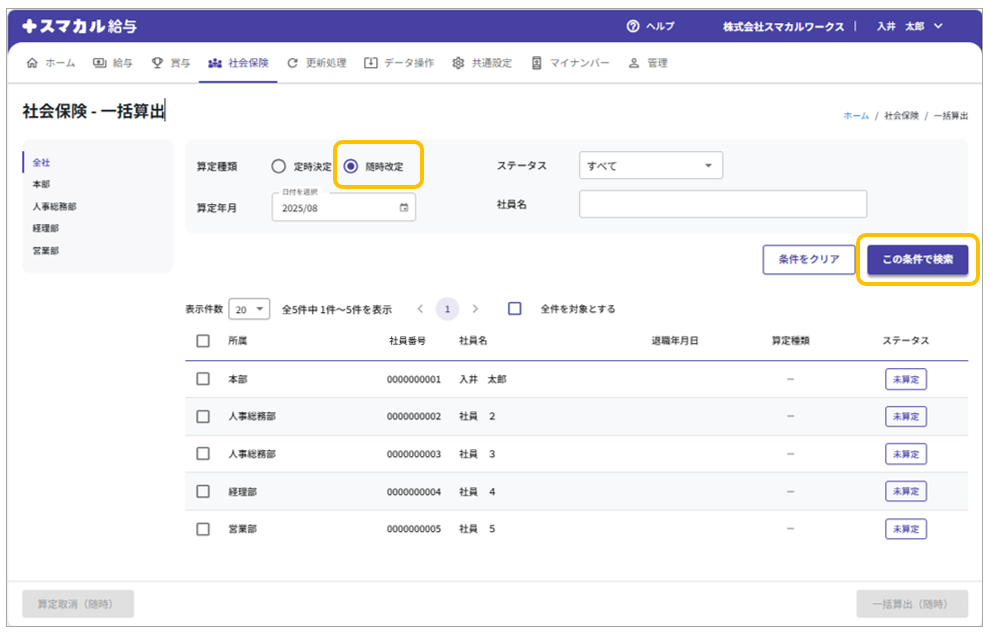This screenshot has height=632, width=989.
Task: Click the マイナンバー ID card icon
Action: coord(537,63)
